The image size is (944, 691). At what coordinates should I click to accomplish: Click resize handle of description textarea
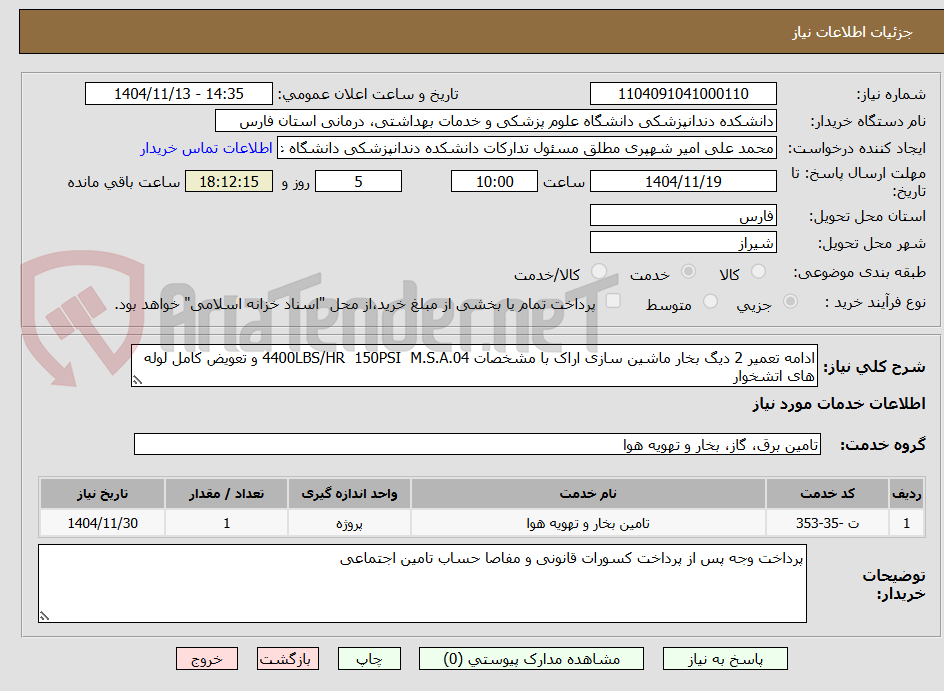click(137, 380)
